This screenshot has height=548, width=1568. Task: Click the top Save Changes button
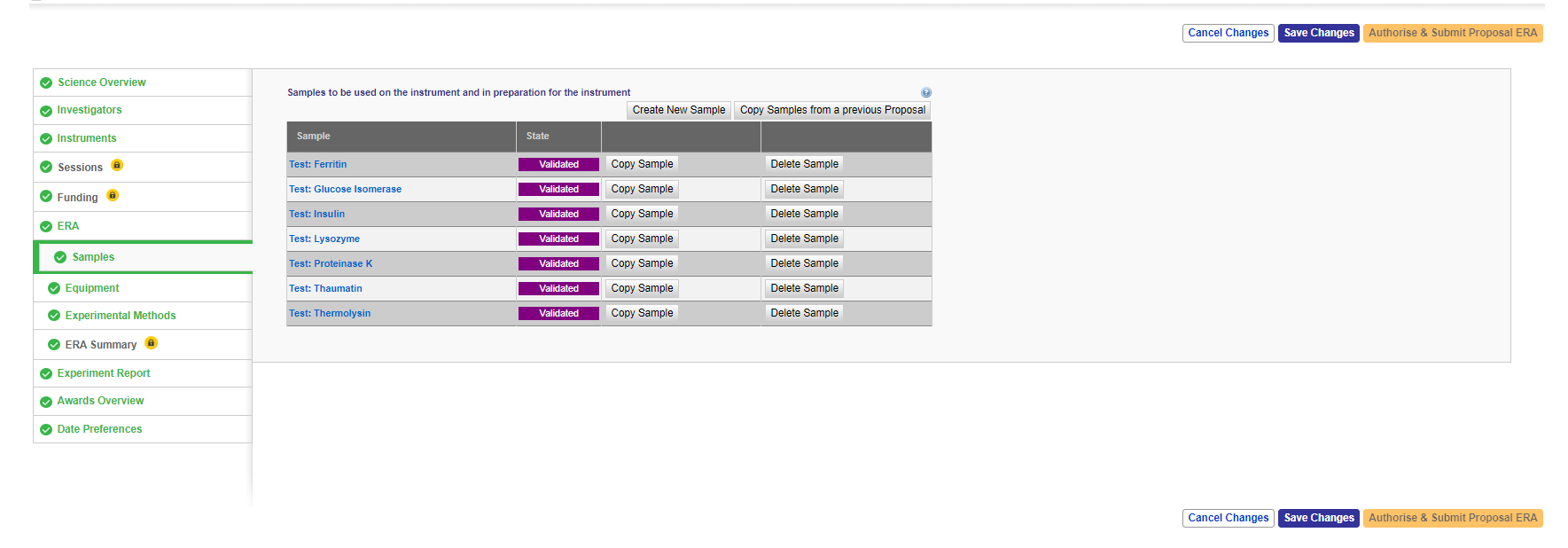click(x=1318, y=33)
